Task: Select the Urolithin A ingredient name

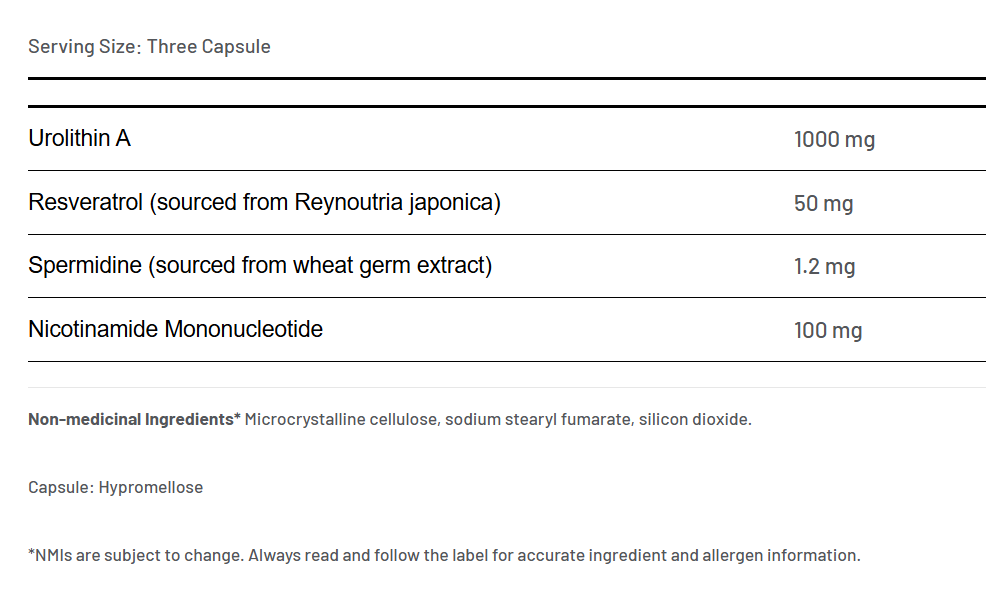Action: 80,138
